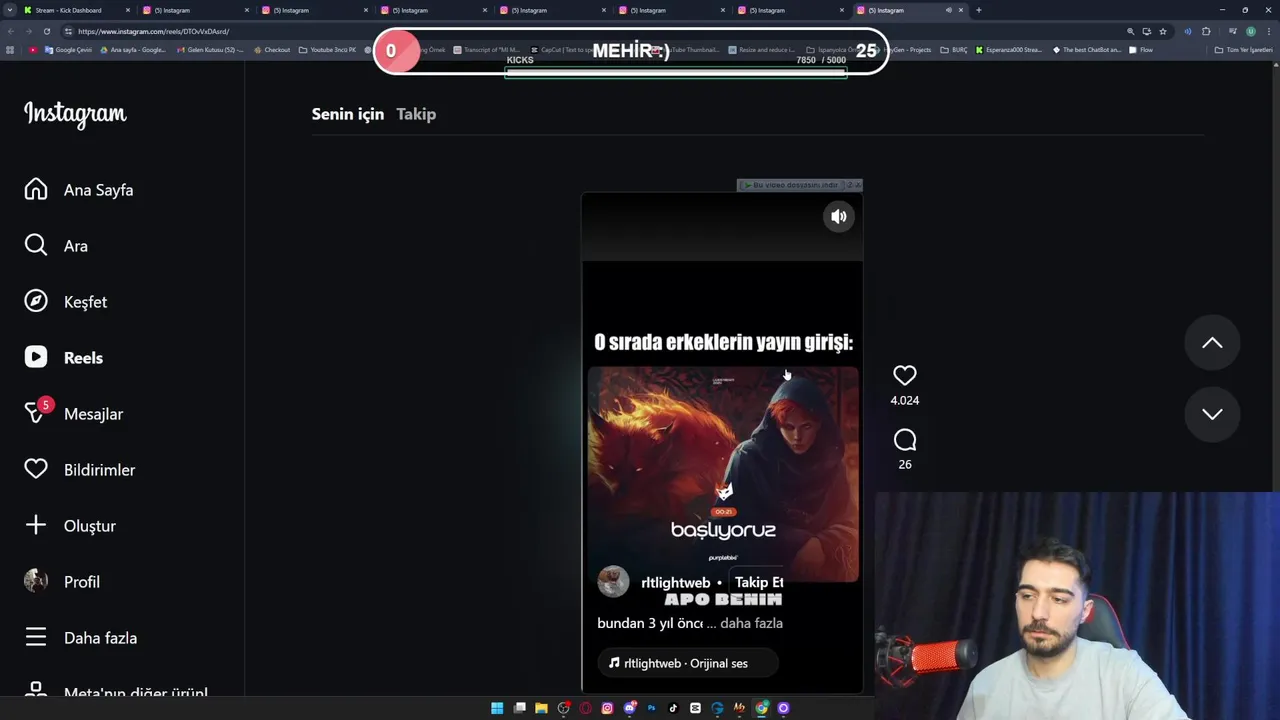Click the rltlightweb profile avatar
Screen dimensions: 1280x720
pos(613,581)
